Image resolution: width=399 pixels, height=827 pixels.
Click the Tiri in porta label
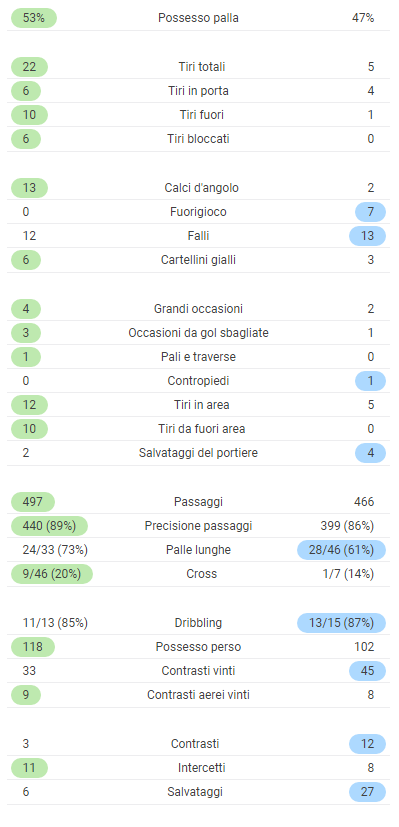coord(198,91)
